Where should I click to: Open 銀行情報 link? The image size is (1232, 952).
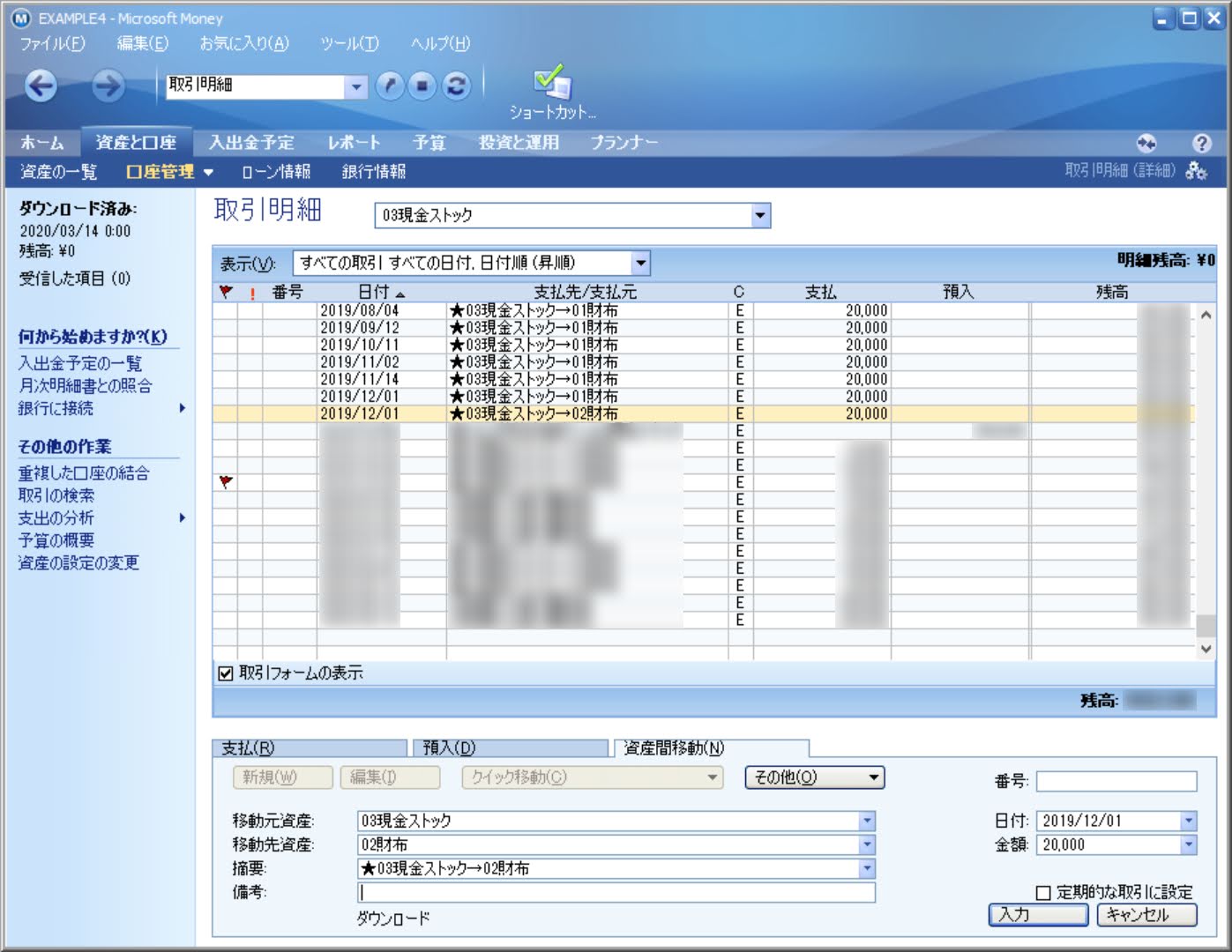(x=374, y=172)
